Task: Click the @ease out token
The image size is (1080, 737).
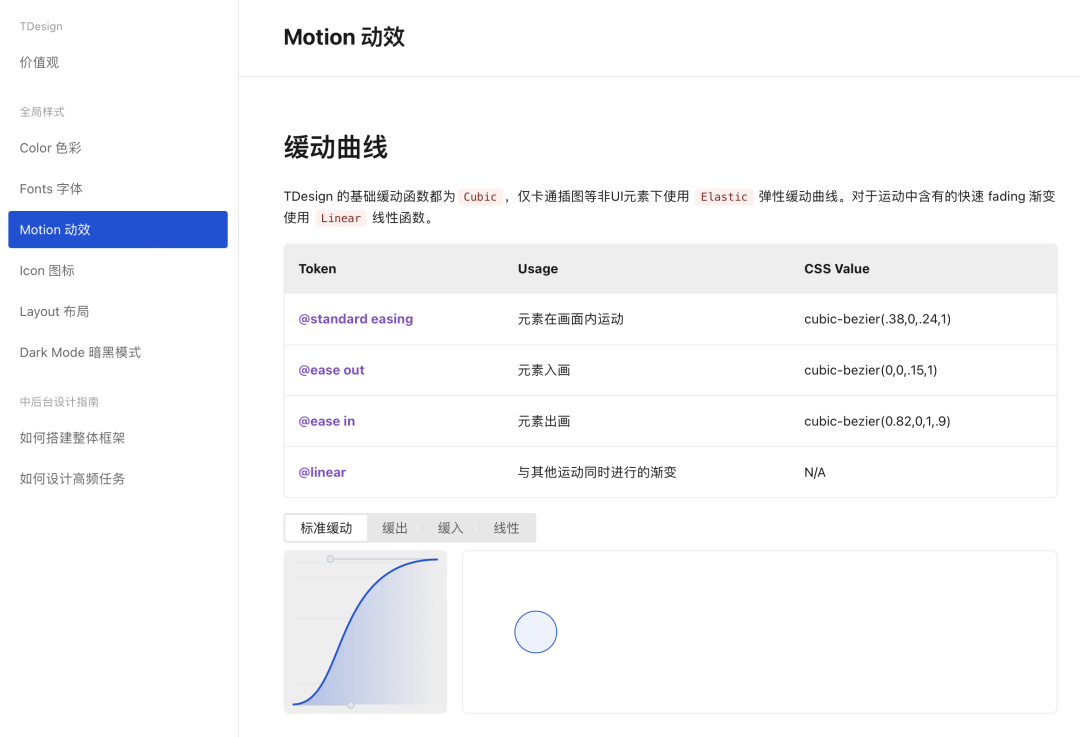Action: click(x=331, y=370)
